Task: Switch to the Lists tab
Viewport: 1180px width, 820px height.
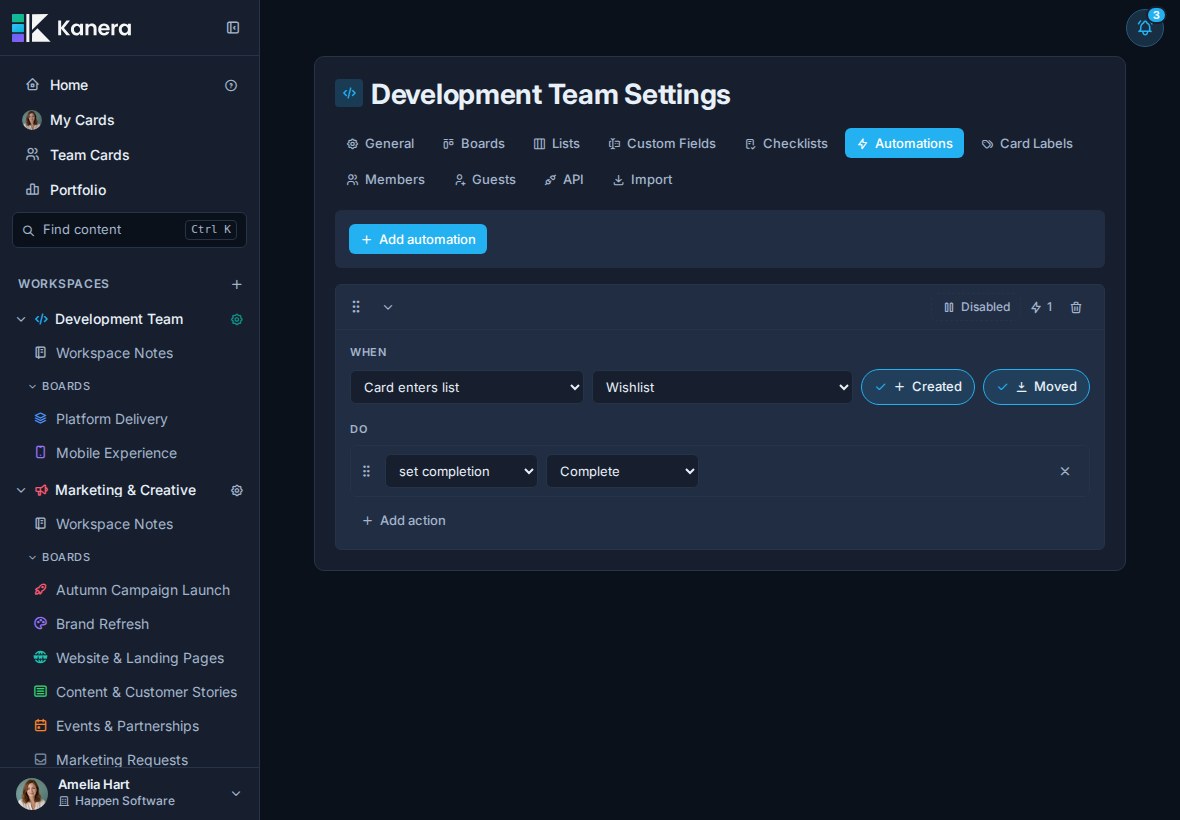Action: [x=557, y=144]
